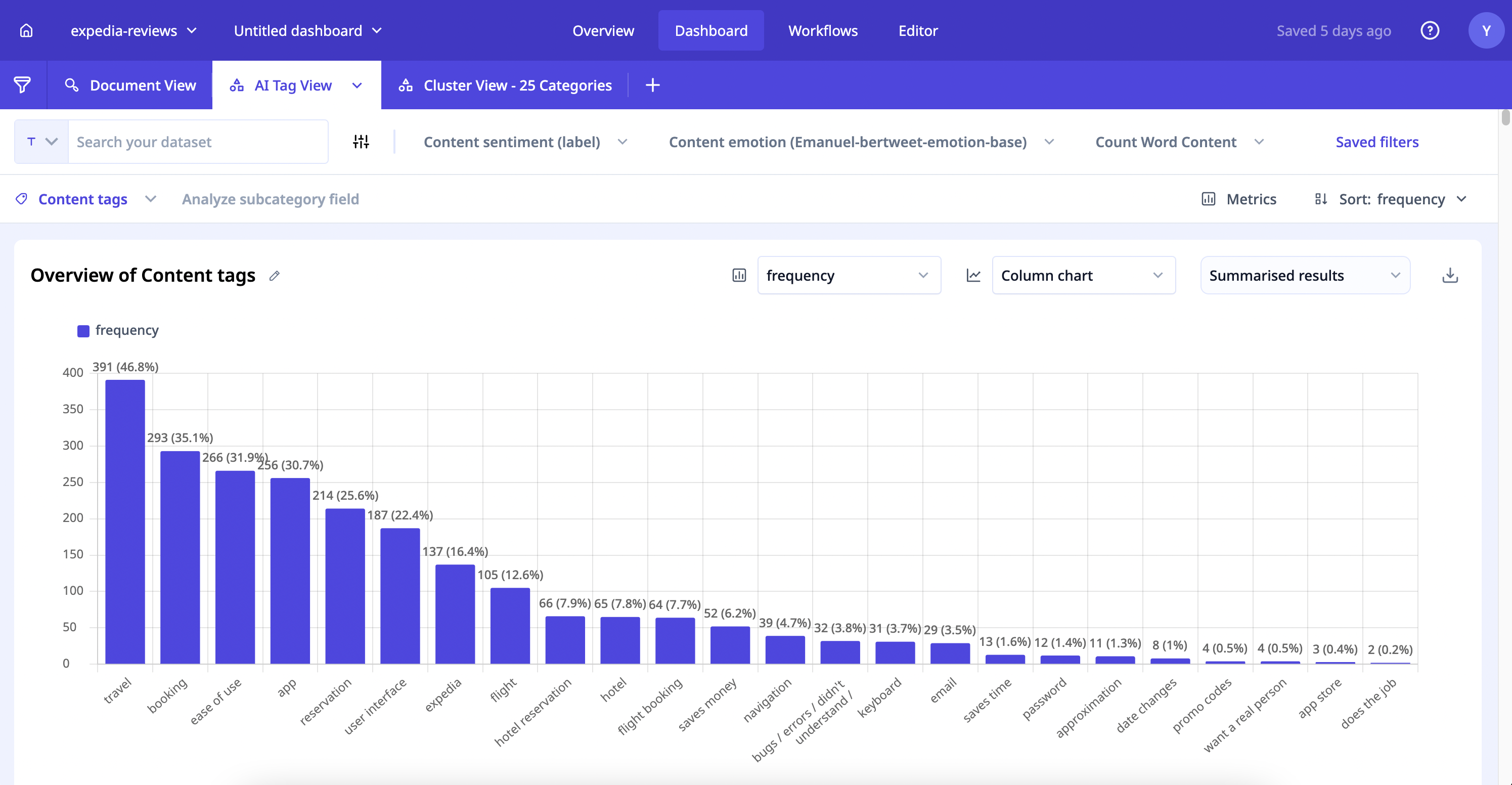Open the user avatar Y menu
Screen dimensions: 1512x785
1486,30
